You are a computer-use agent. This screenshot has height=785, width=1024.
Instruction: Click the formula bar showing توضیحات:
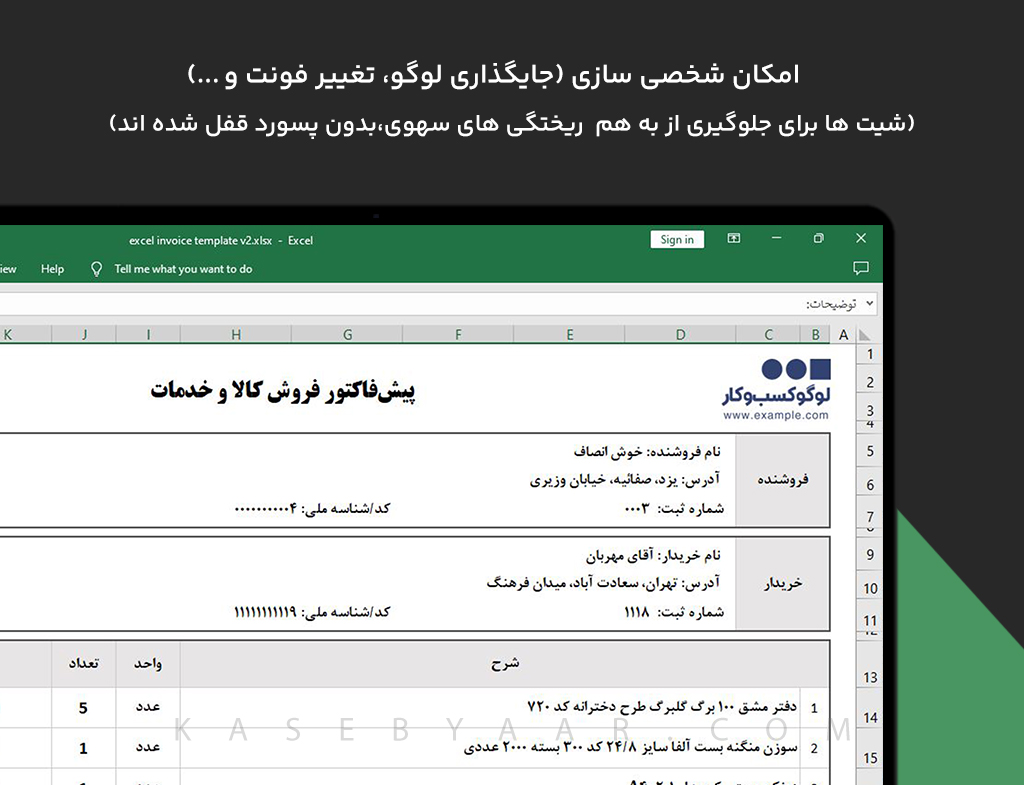click(x=438, y=304)
